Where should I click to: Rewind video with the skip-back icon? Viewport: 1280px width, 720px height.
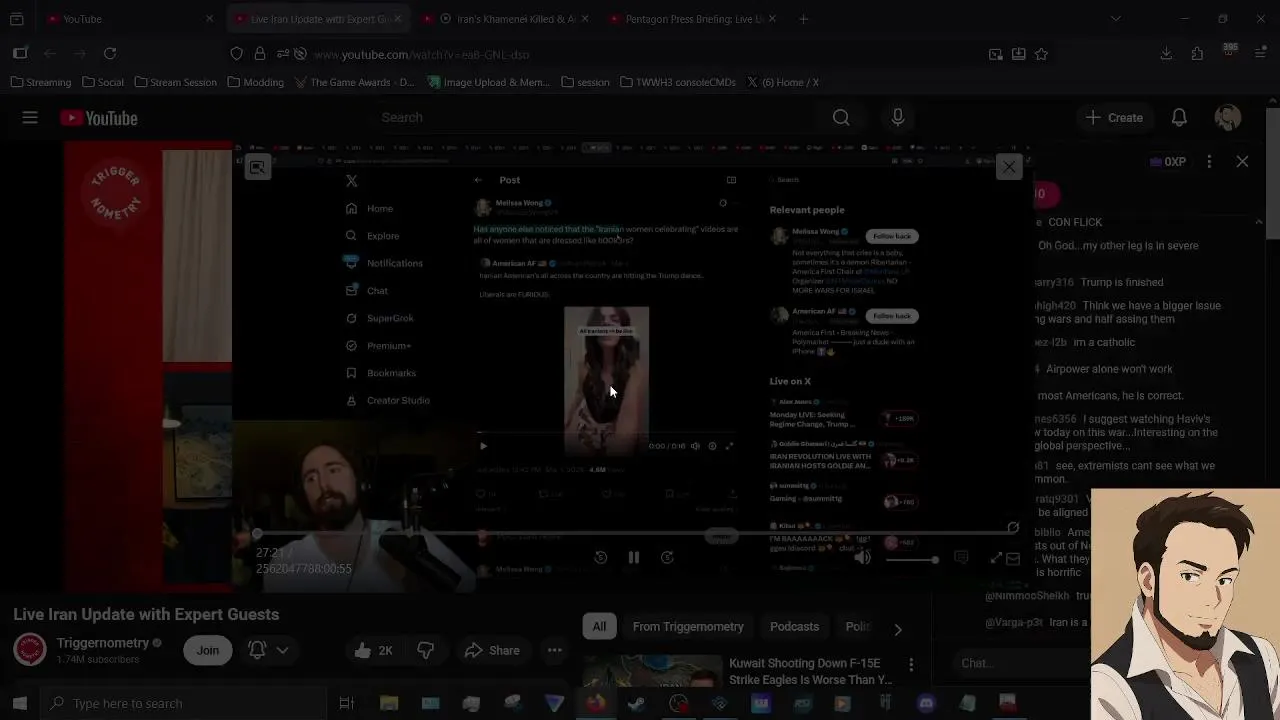[x=601, y=558]
